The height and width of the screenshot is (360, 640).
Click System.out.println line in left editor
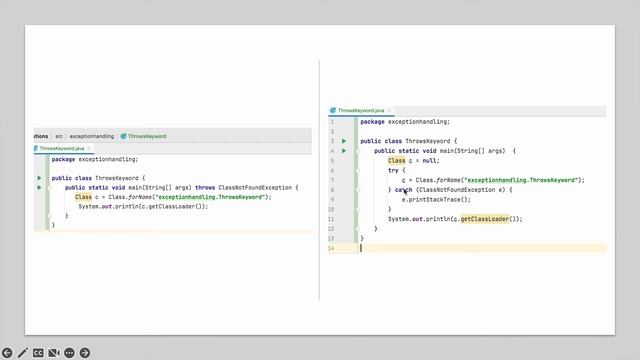143,207
